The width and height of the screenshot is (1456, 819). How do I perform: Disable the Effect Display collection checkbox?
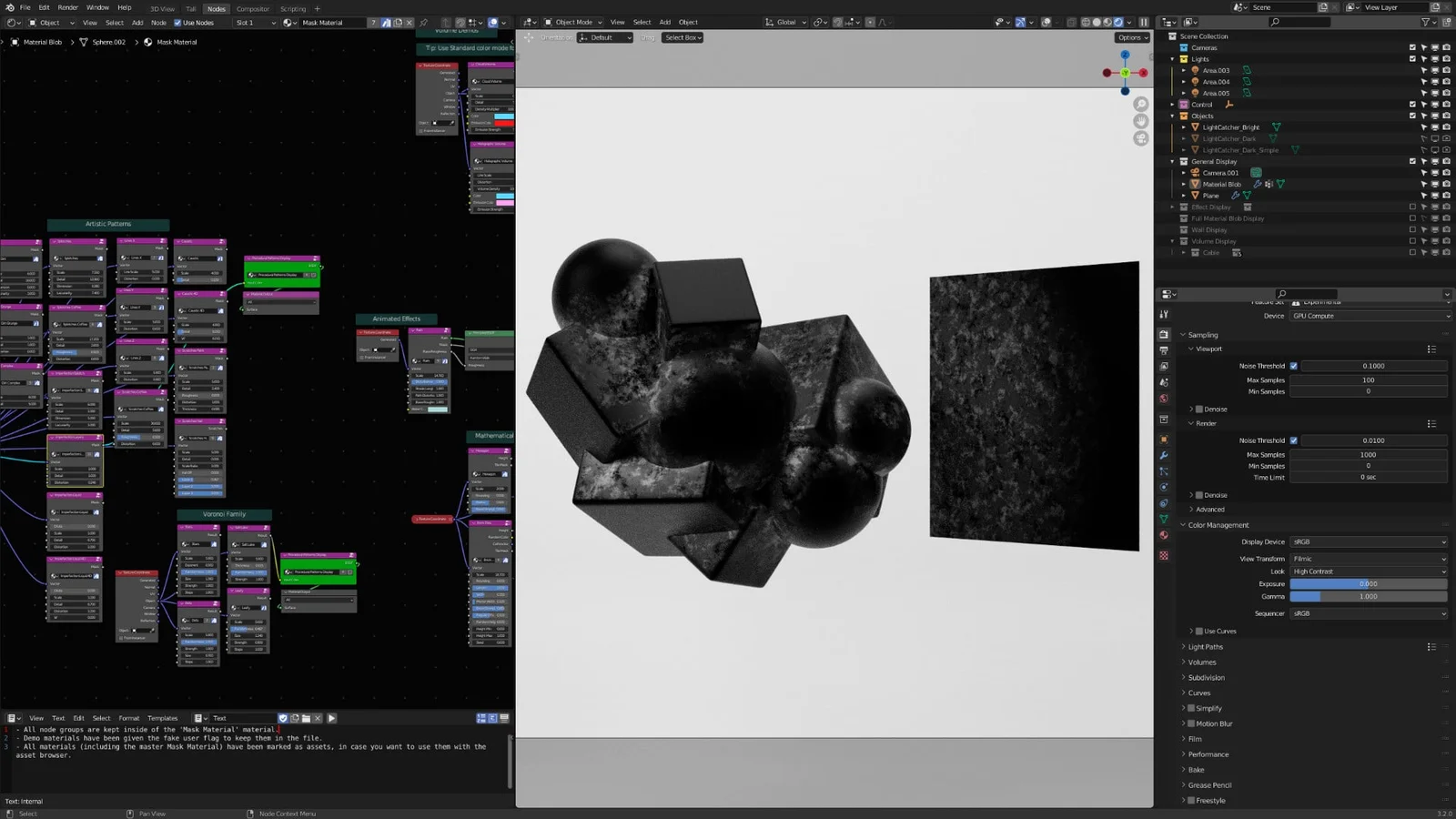point(1411,207)
